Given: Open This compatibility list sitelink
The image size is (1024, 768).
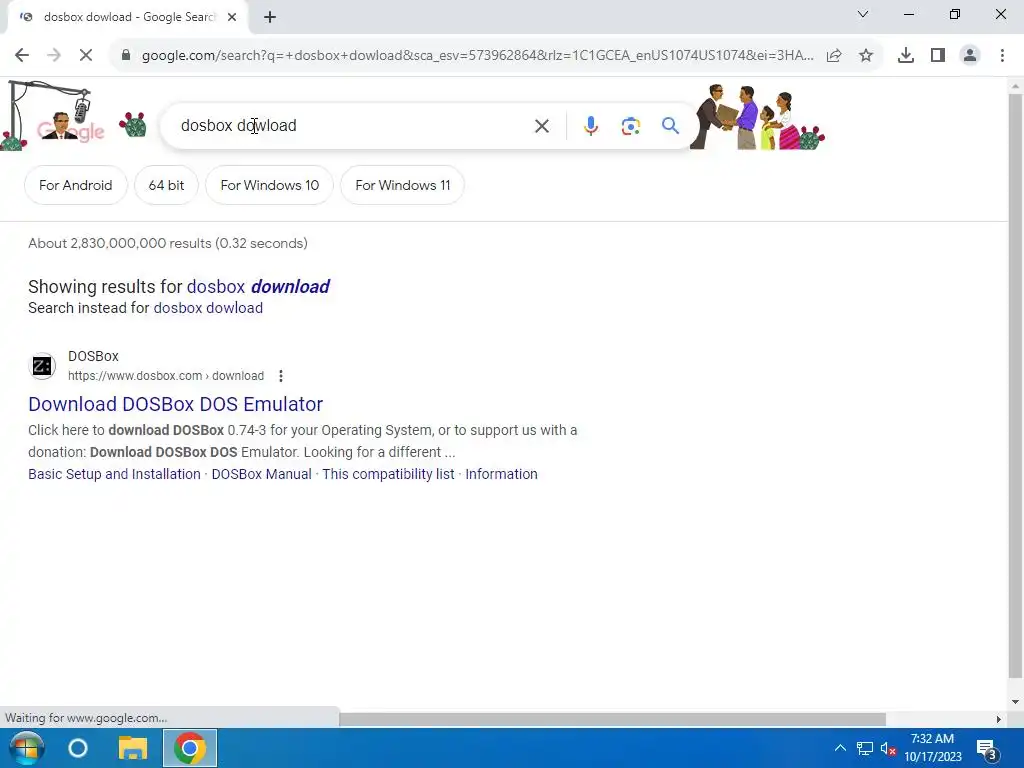Looking at the screenshot, I should [389, 474].
